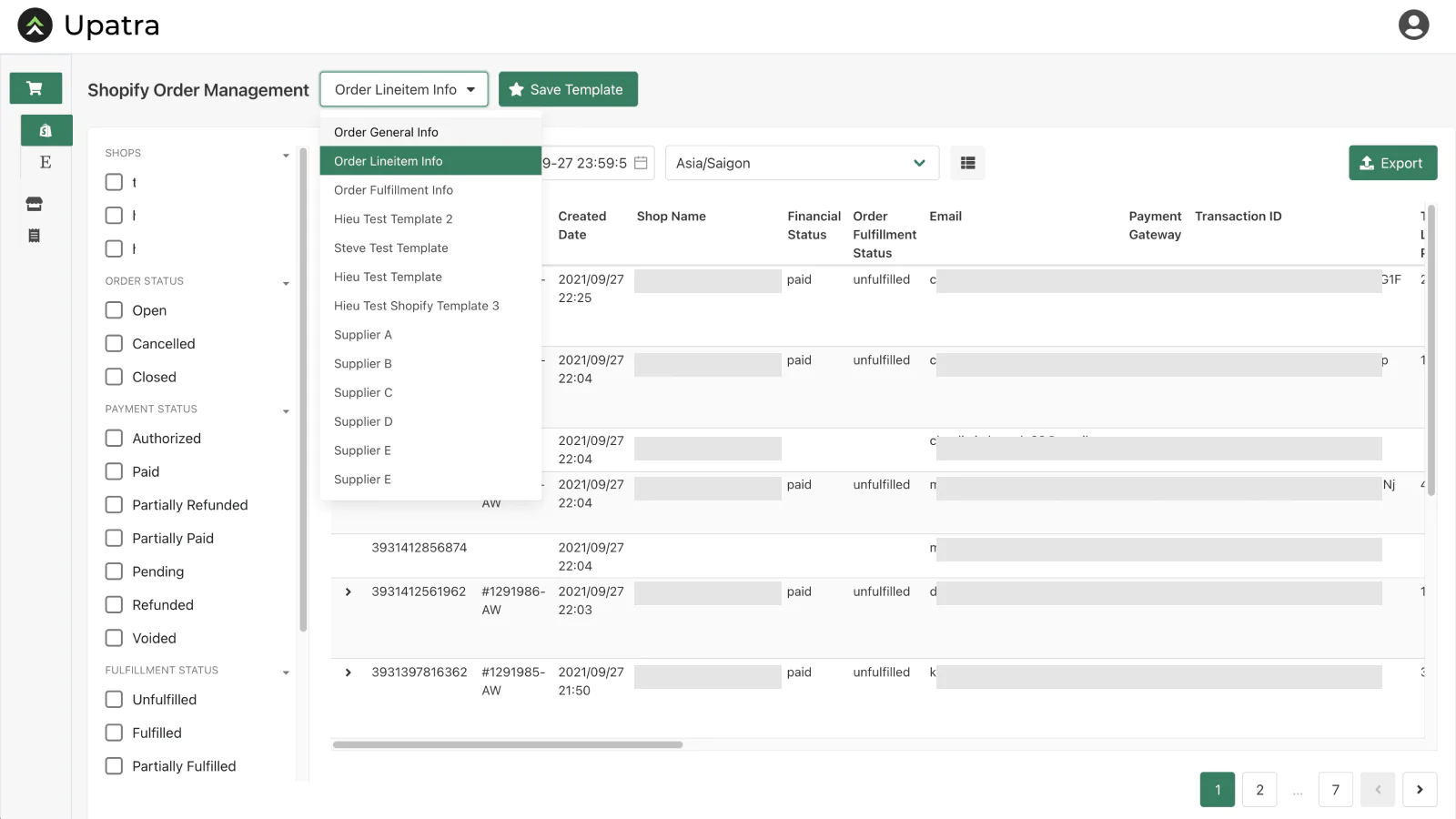Screen dimensions: 1456x819
Task: Tick the first shop checkbox under SHOPS
Action: pyautogui.click(x=114, y=182)
